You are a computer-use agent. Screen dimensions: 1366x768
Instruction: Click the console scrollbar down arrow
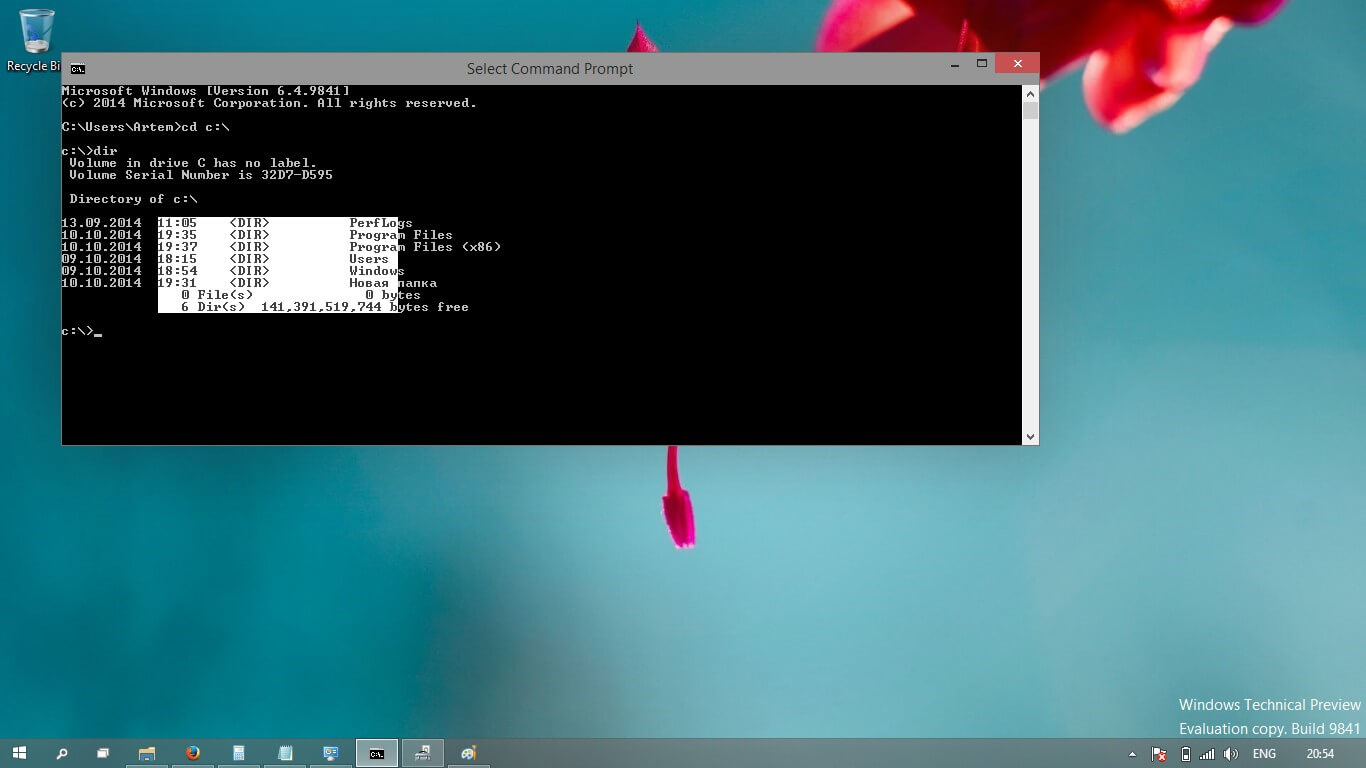(x=1030, y=436)
